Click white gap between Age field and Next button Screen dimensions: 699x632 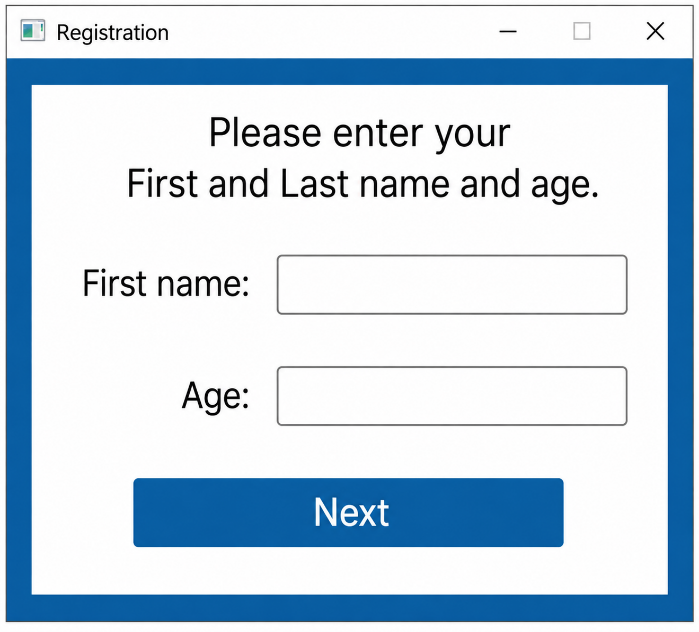point(348,452)
